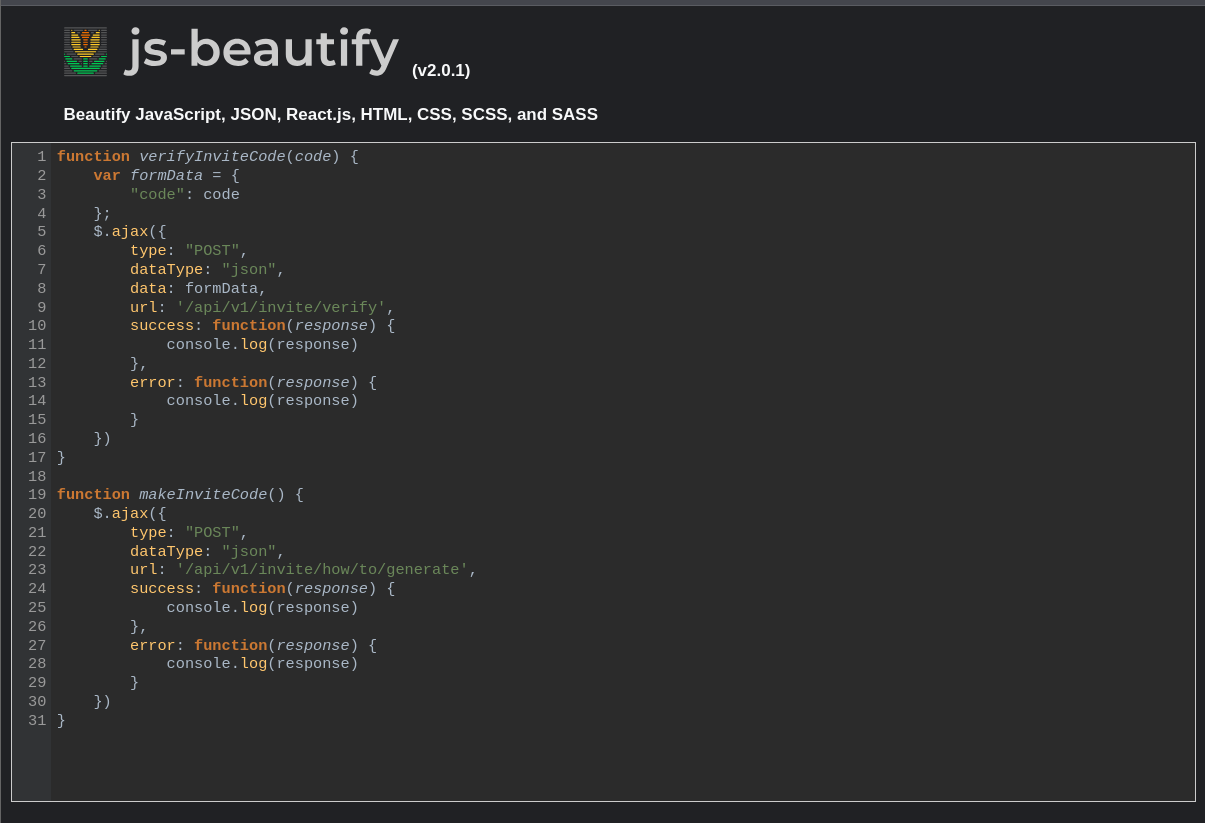Click 'error' property on line 13
1205x823 pixels.
(x=153, y=383)
